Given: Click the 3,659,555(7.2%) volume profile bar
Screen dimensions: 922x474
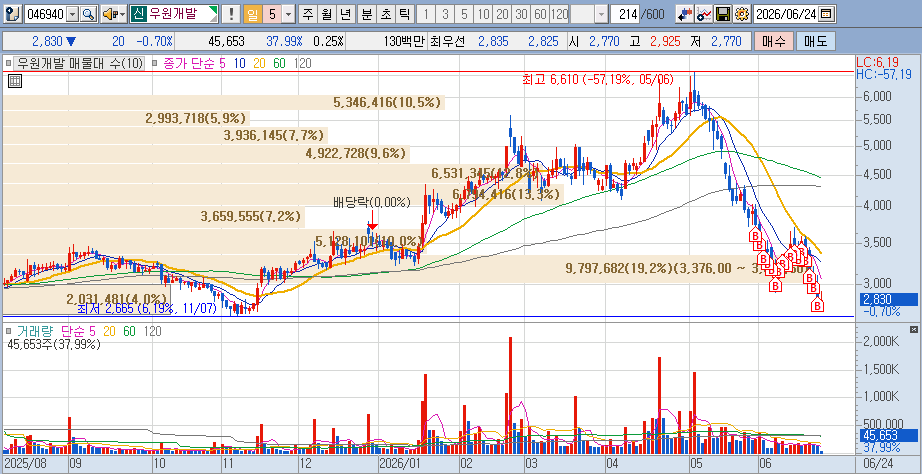Looking at the screenshot, I should [154, 217].
